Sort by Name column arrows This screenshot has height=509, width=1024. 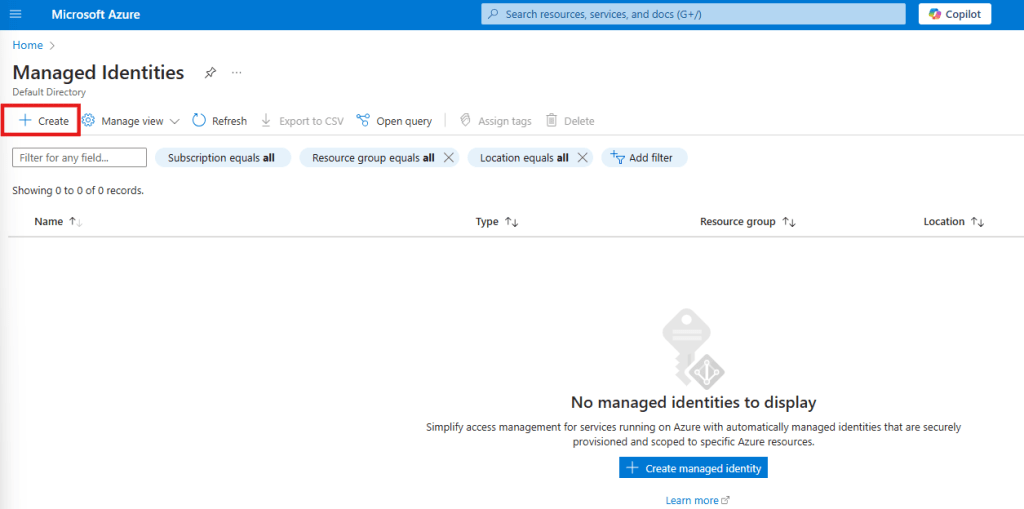[75, 222]
